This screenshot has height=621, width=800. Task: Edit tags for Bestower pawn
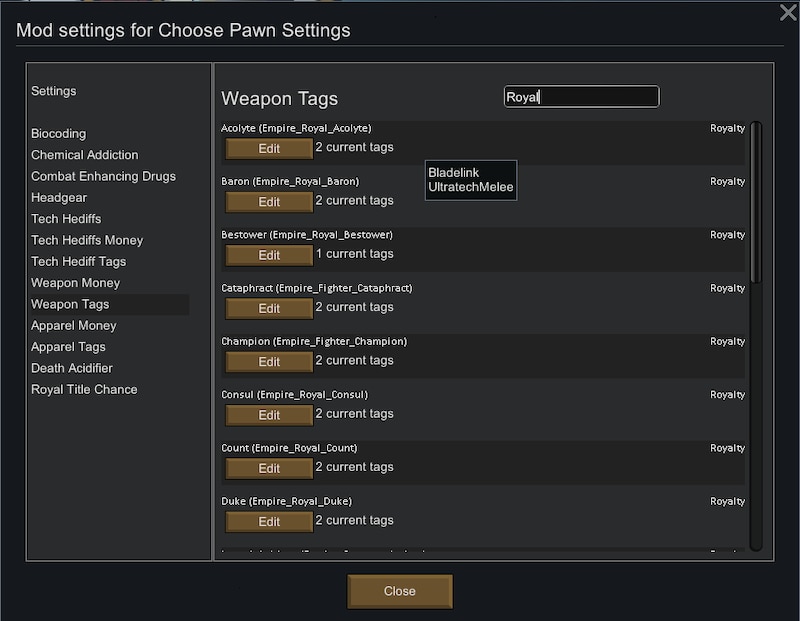click(x=269, y=255)
